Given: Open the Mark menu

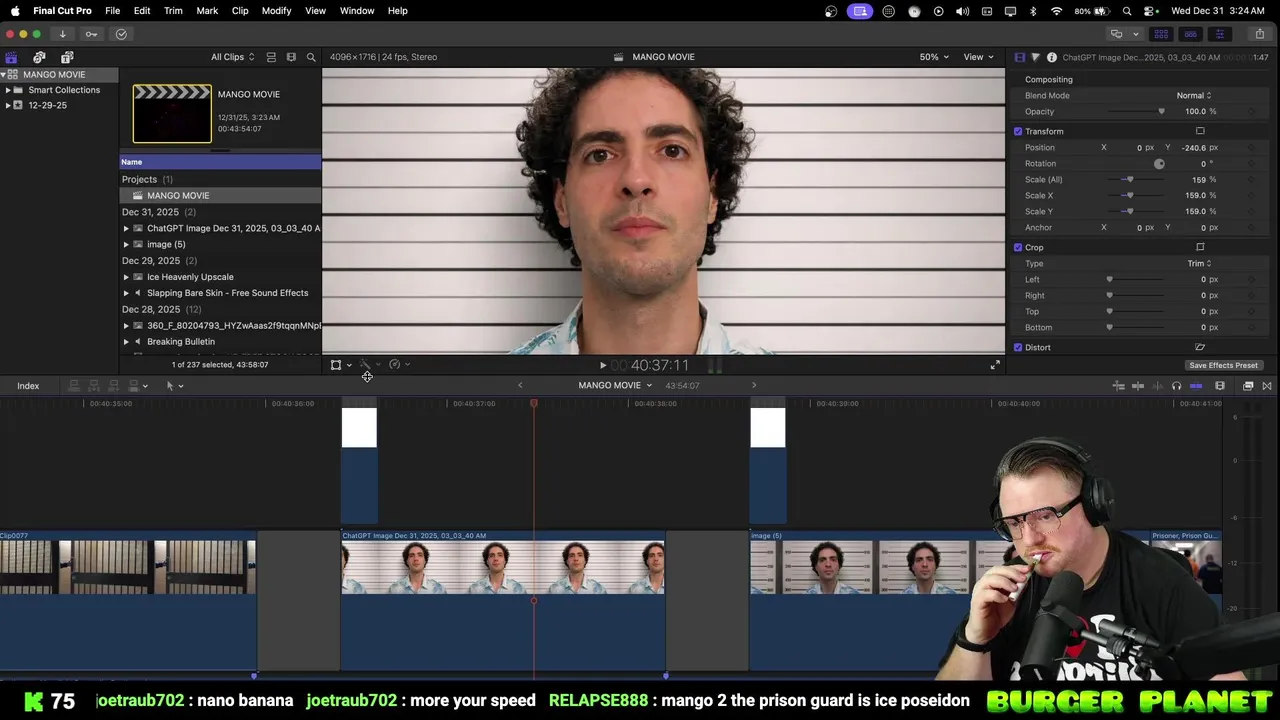Looking at the screenshot, I should coord(207,10).
